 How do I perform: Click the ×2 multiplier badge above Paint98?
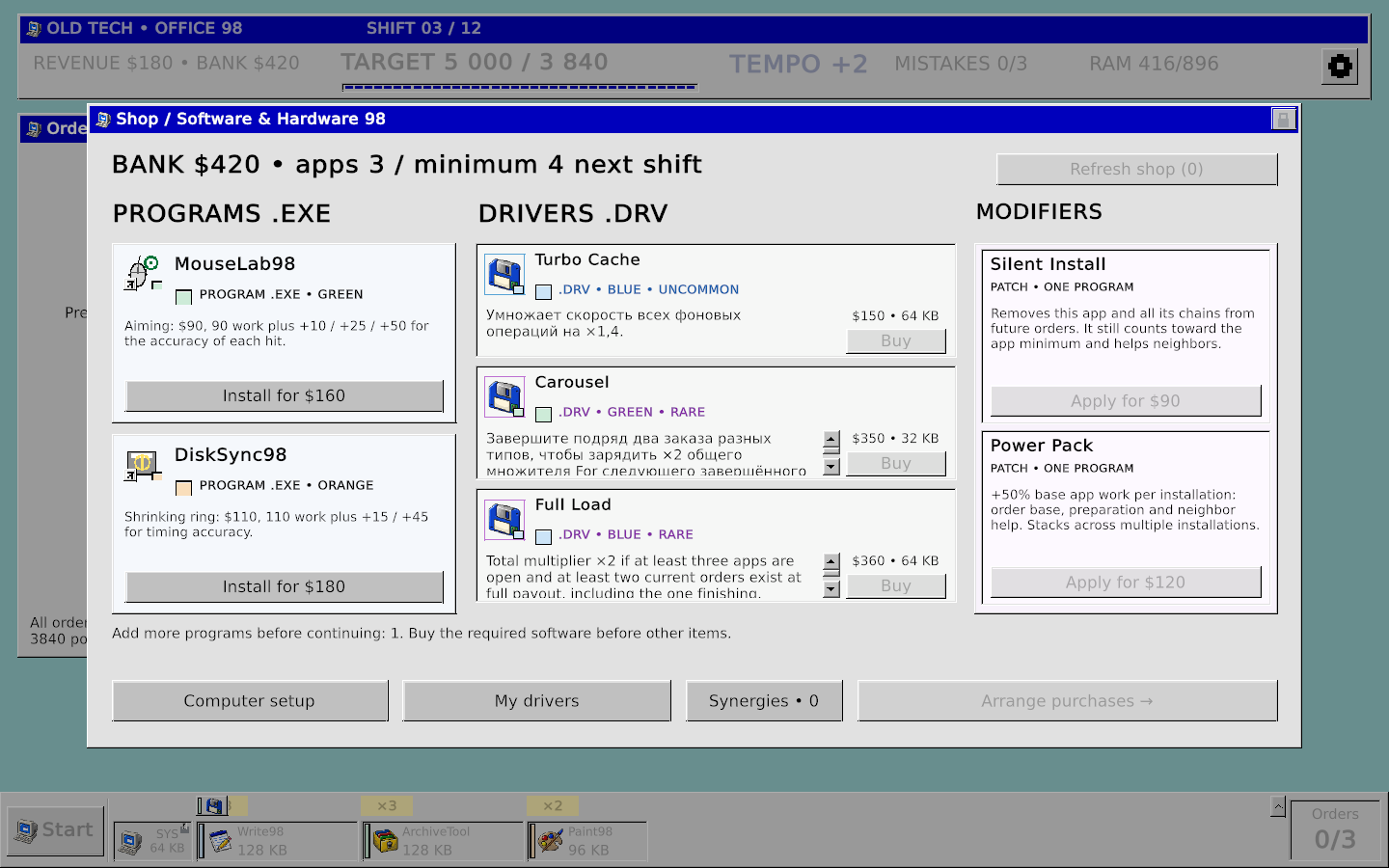tap(553, 805)
